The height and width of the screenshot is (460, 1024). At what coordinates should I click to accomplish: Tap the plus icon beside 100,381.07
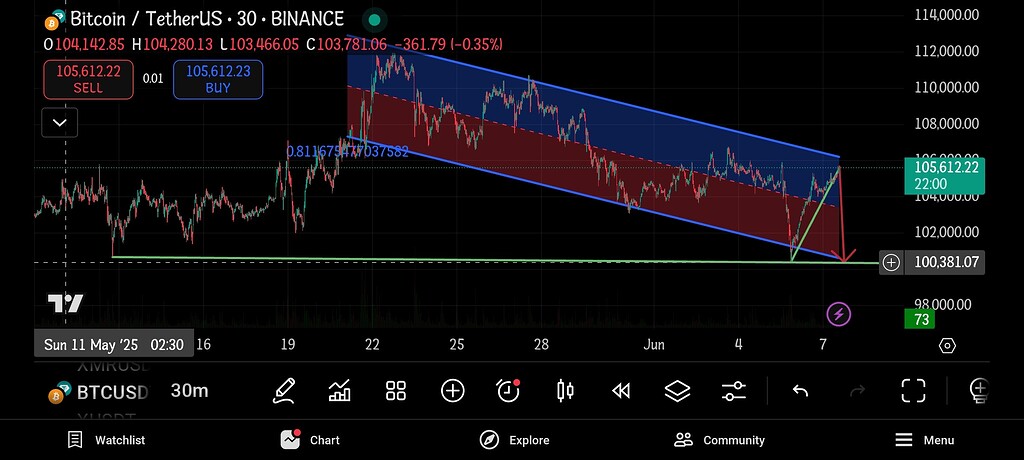coord(891,263)
